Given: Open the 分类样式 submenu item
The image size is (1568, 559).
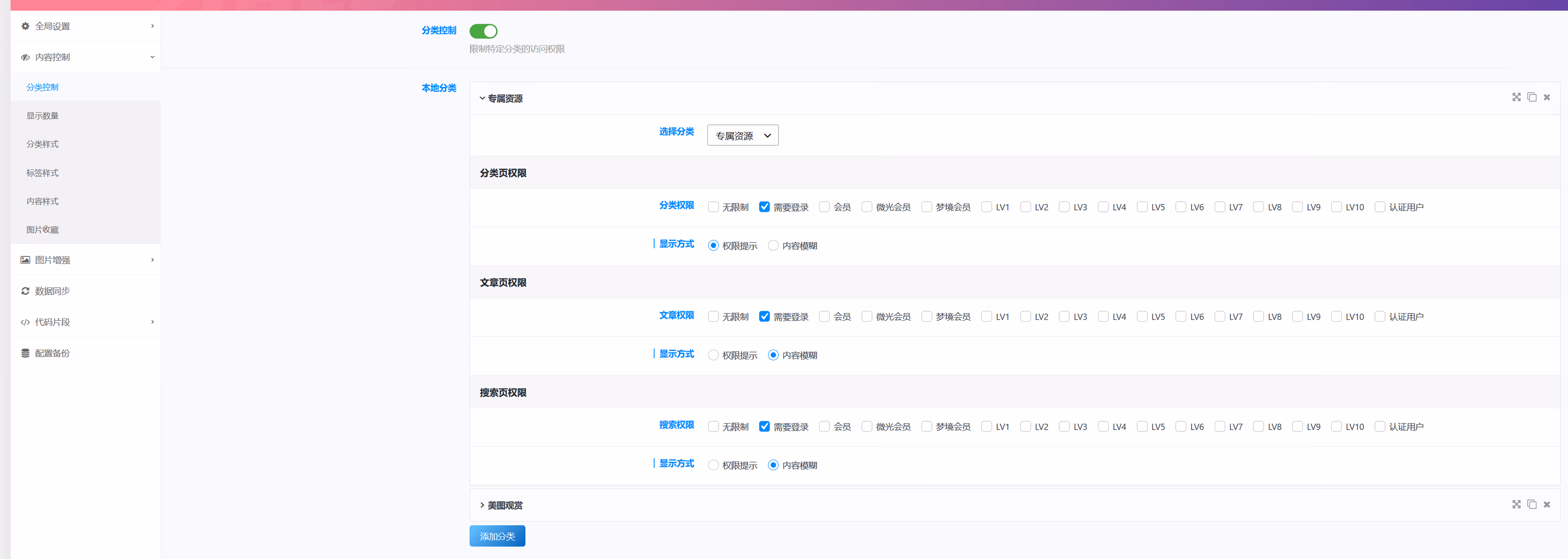Looking at the screenshot, I should (x=85, y=144).
